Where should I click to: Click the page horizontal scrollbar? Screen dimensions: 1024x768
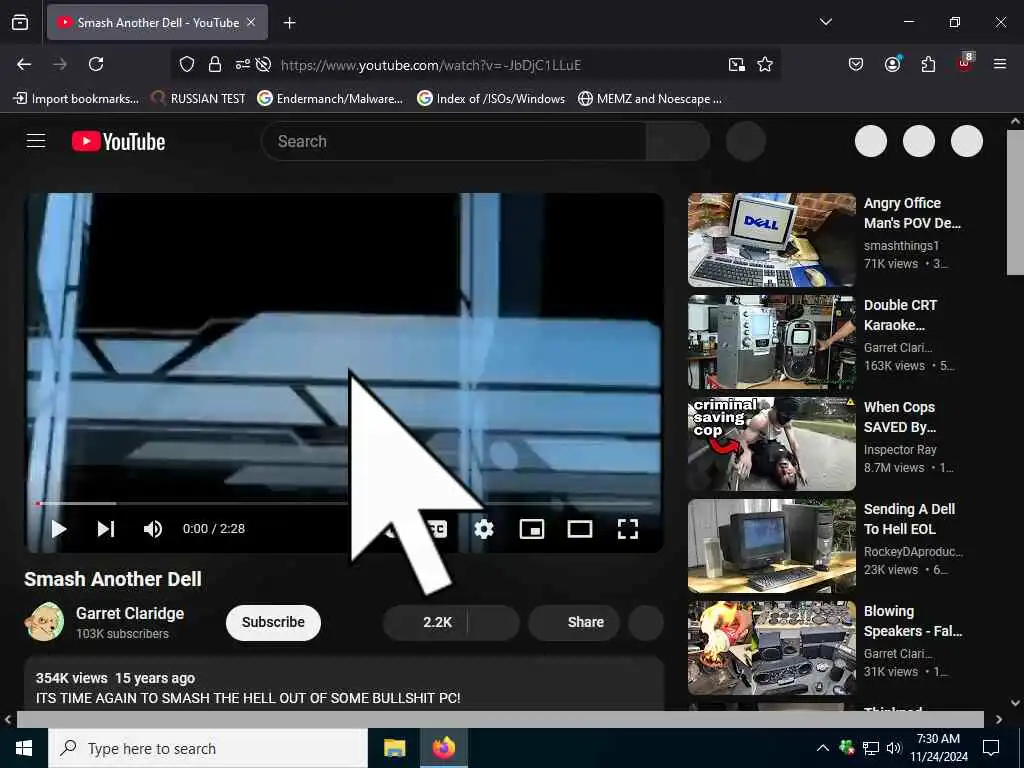500,719
